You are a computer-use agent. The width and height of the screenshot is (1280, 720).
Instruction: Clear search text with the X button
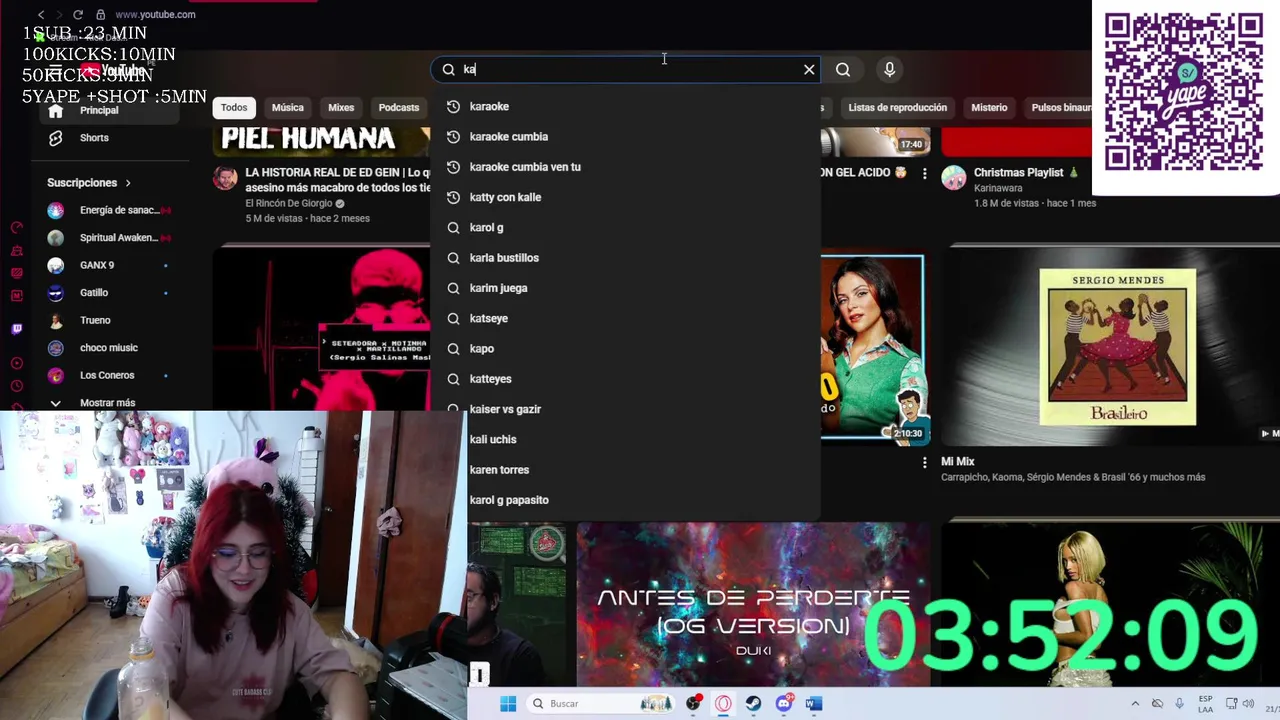(809, 69)
